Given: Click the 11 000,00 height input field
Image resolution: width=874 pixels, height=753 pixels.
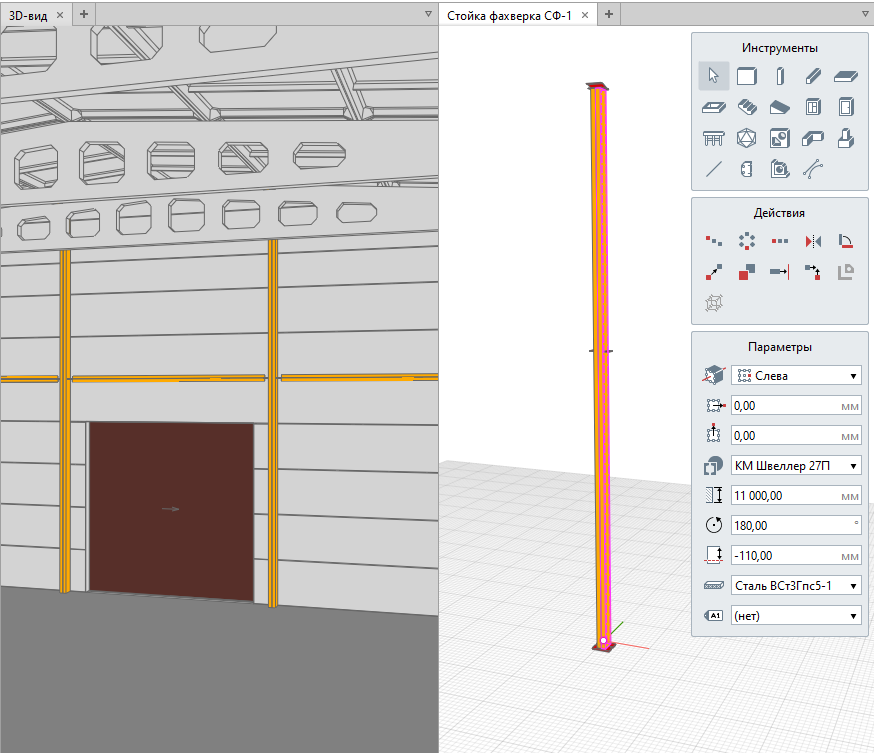Looking at the screenshot, I should 785,496.
